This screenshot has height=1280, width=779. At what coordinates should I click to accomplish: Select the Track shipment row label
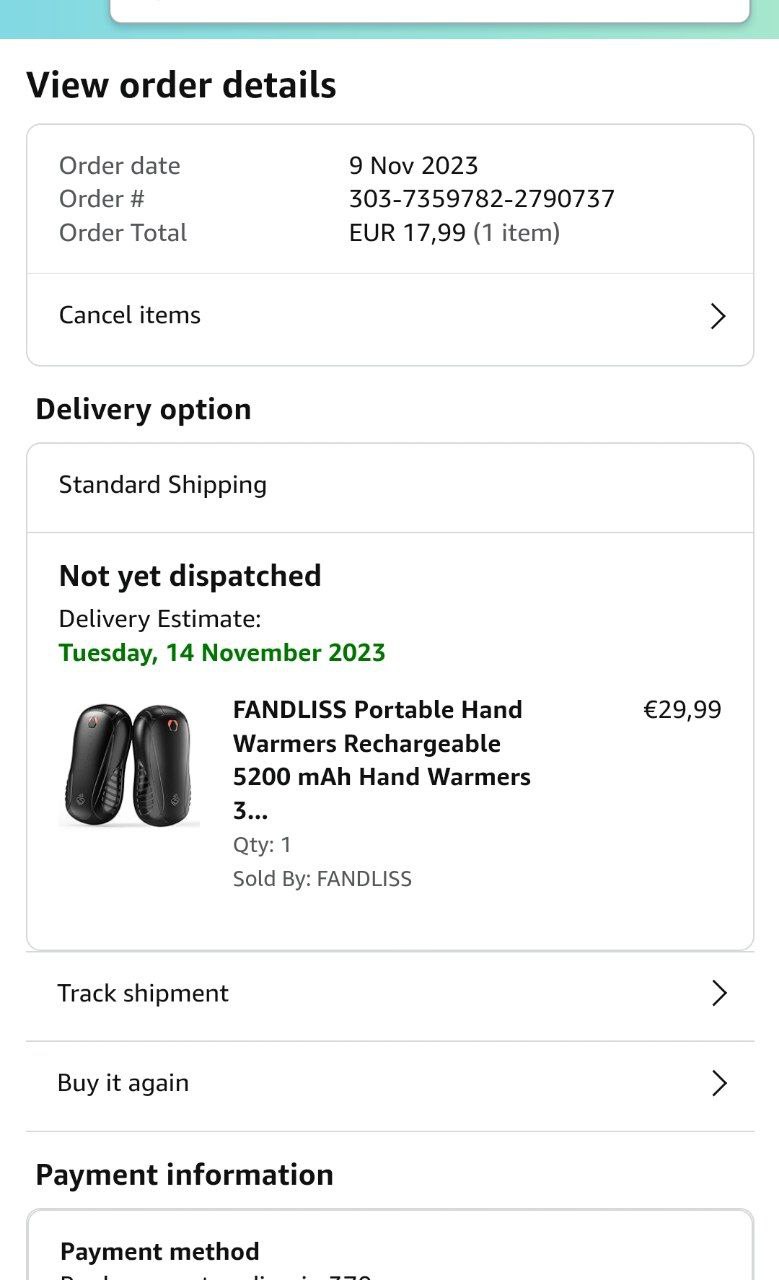pyautogui.click(x=143, y=993)
